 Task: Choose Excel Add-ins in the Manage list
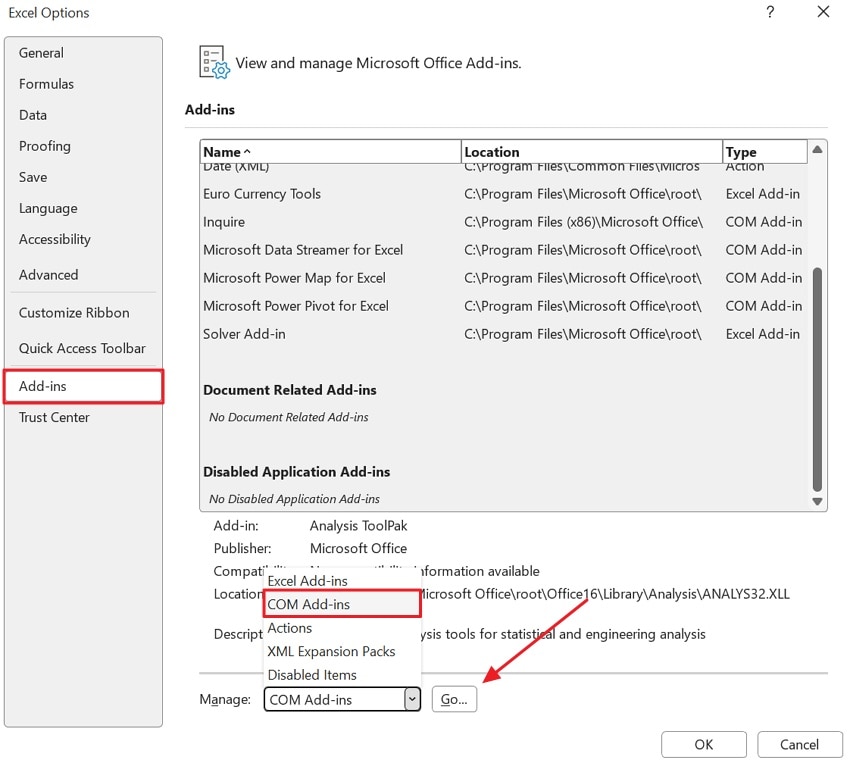(308, 580)
